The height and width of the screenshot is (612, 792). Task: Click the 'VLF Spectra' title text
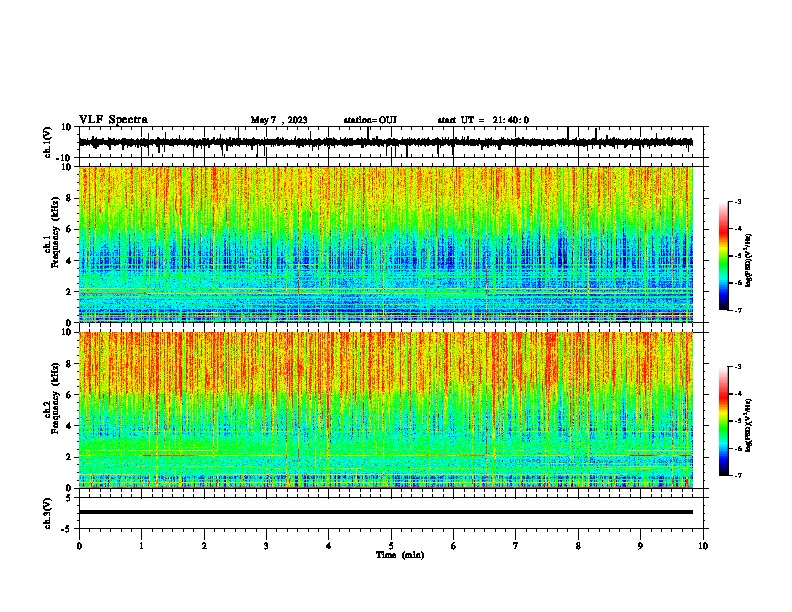point(113,119)
